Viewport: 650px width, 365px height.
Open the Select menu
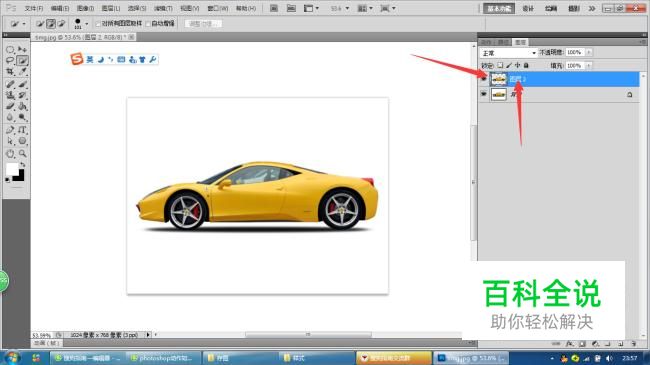pos(137,8)
